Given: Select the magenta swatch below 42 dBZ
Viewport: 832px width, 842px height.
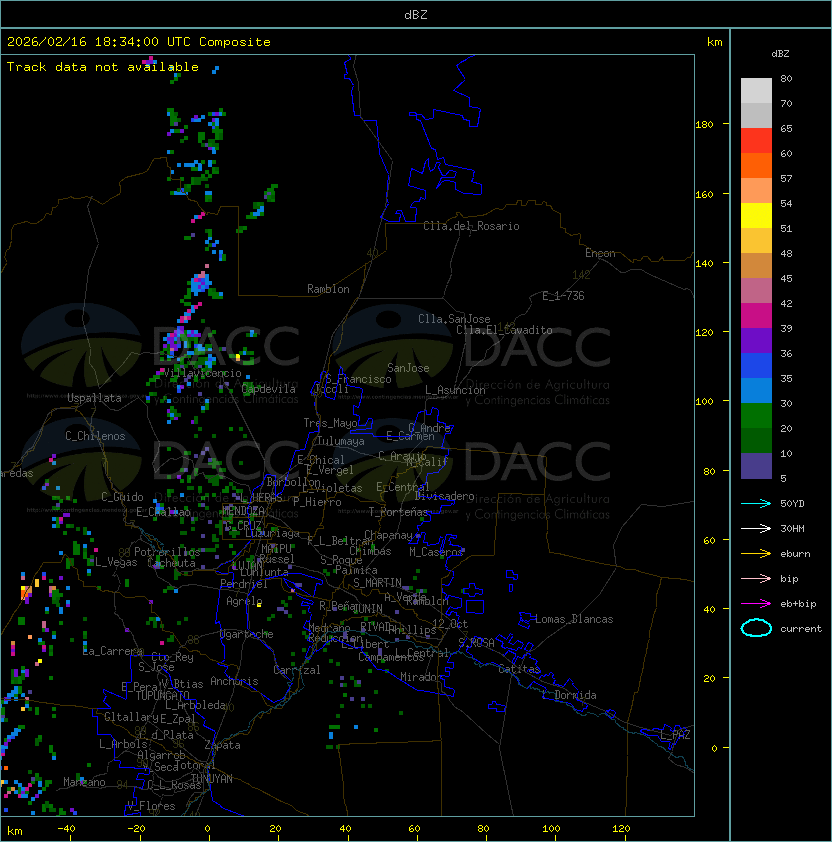Looking at the screenshot, I should click(x=756, y=316).
